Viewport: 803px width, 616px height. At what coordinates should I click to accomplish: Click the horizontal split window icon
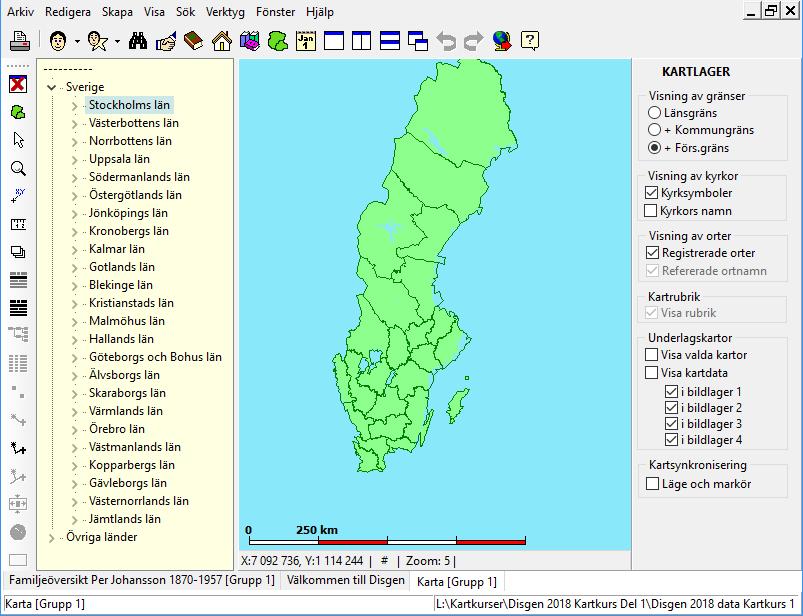390,40
